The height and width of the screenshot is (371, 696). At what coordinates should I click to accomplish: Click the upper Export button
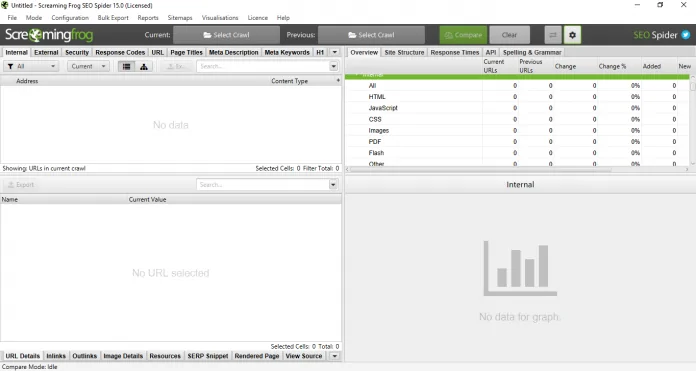pyautogui.click(x=176, y=67)
